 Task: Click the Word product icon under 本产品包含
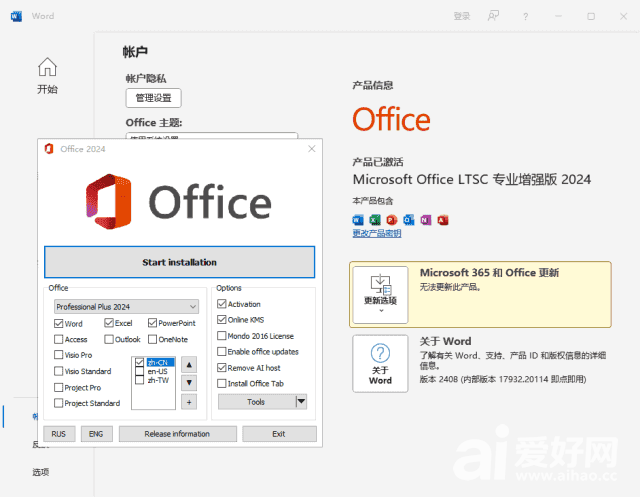click(x=358, y=220)
